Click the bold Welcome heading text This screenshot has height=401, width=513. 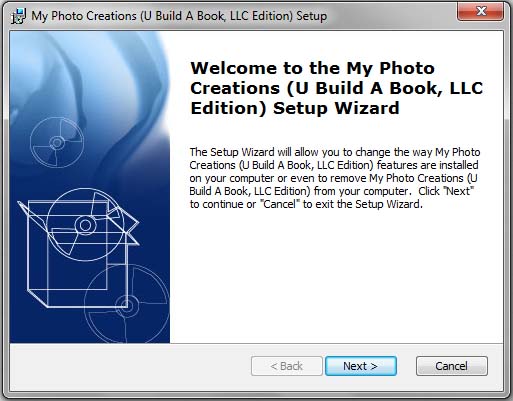pos(337,88)
